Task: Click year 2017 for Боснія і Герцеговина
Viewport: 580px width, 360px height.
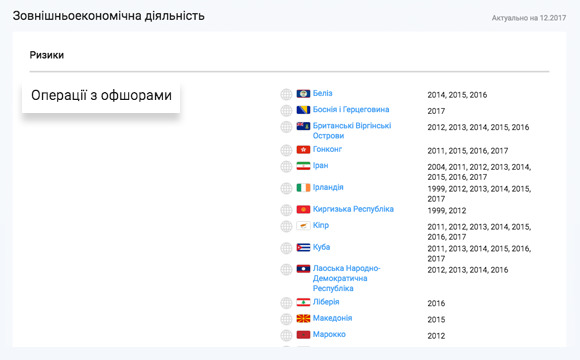Action: coord(436,111)
